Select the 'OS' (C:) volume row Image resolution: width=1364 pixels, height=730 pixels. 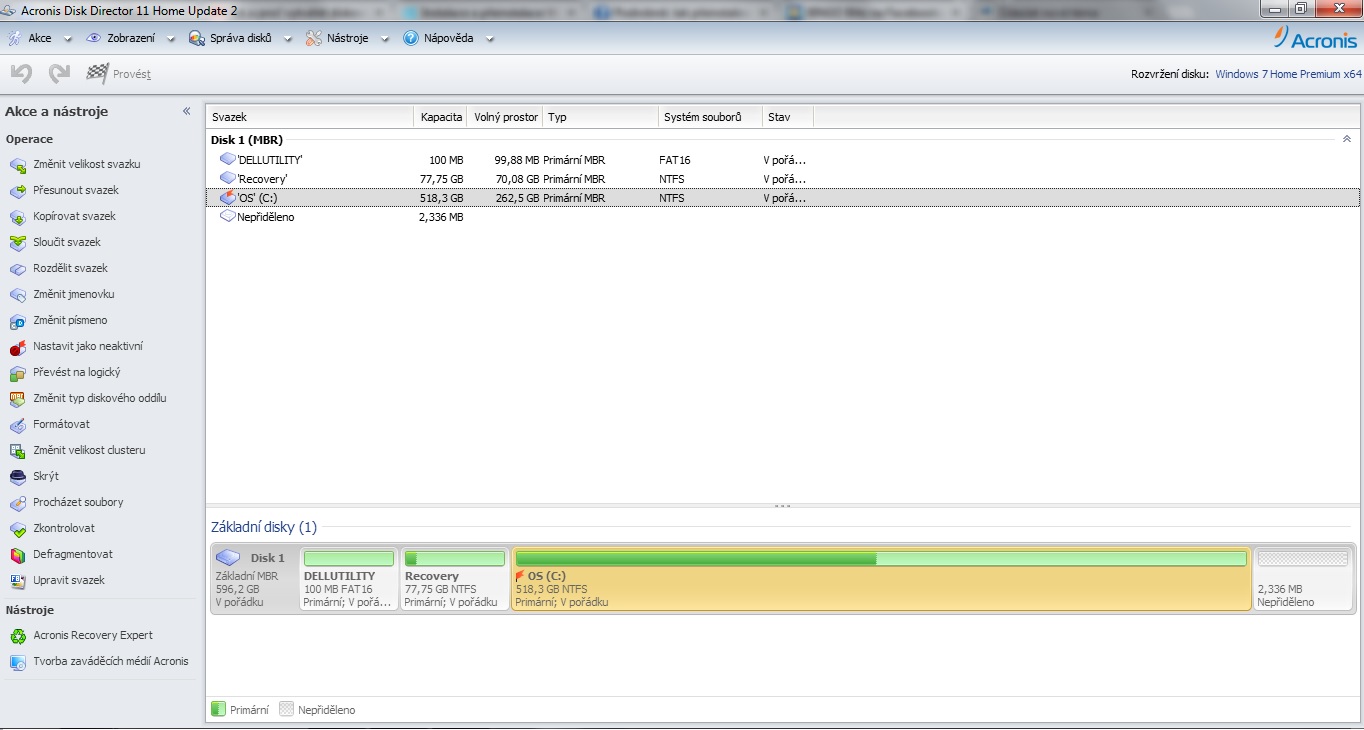pos(783,198)
